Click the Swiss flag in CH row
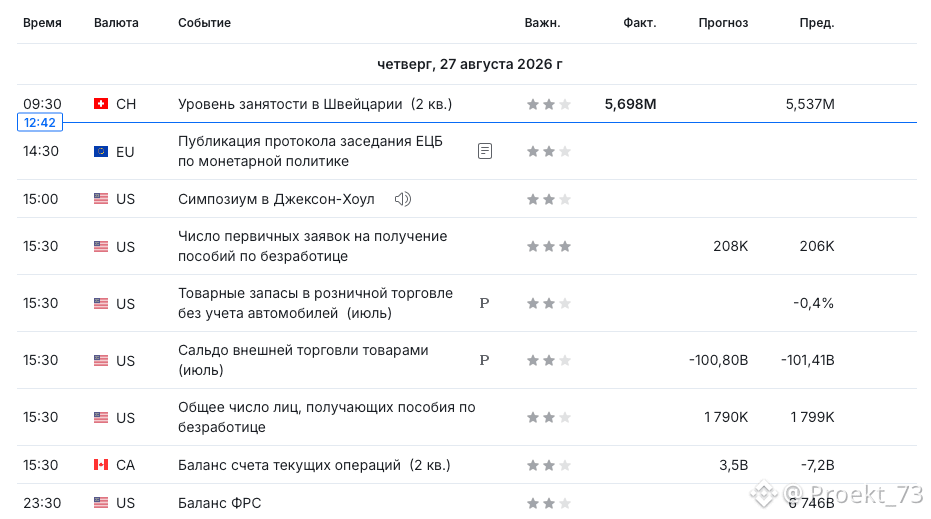The width and height of the screenshot is (931, 519). [x=101, y=104]
